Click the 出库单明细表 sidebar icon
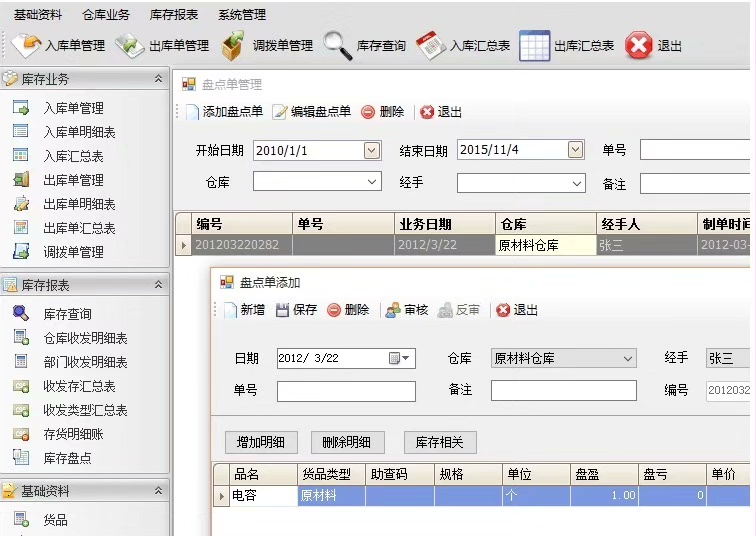Image resolution: width=756 pixels, height=536 pixels. point(21,203)
